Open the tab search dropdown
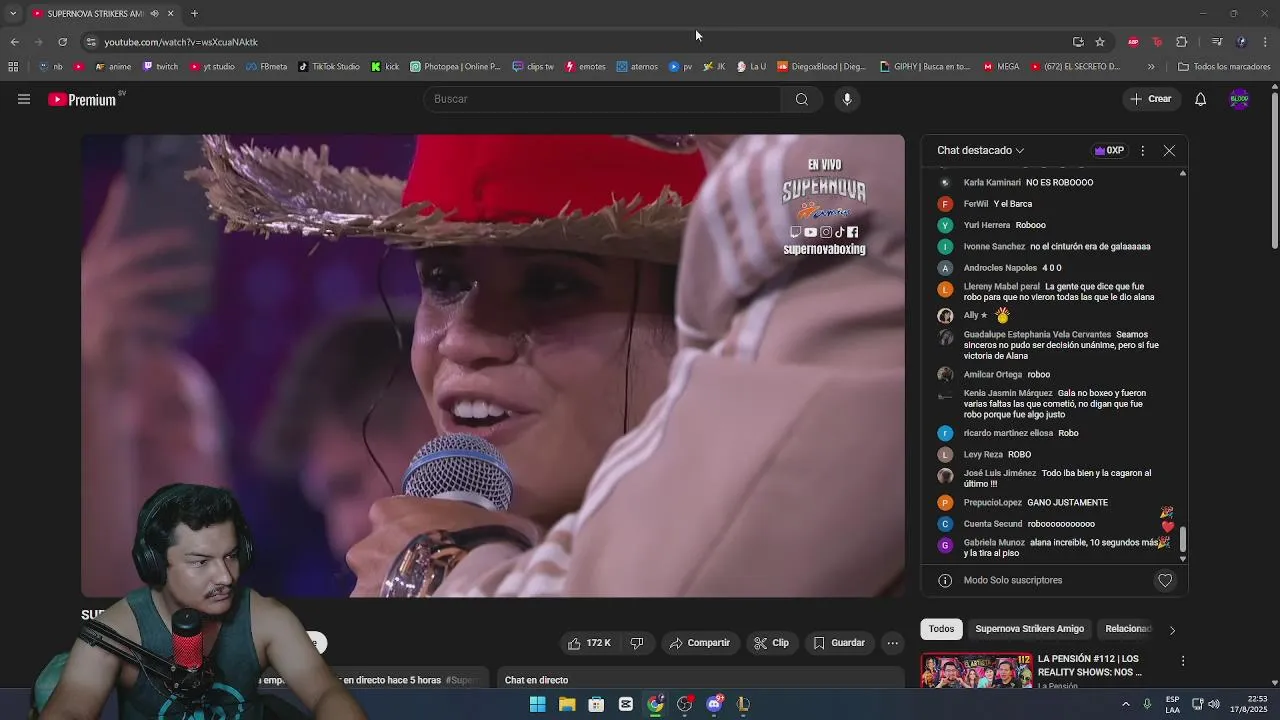The width and height of the screenshot is (1280, 720). pyautogui.click(x=13, y=14)
